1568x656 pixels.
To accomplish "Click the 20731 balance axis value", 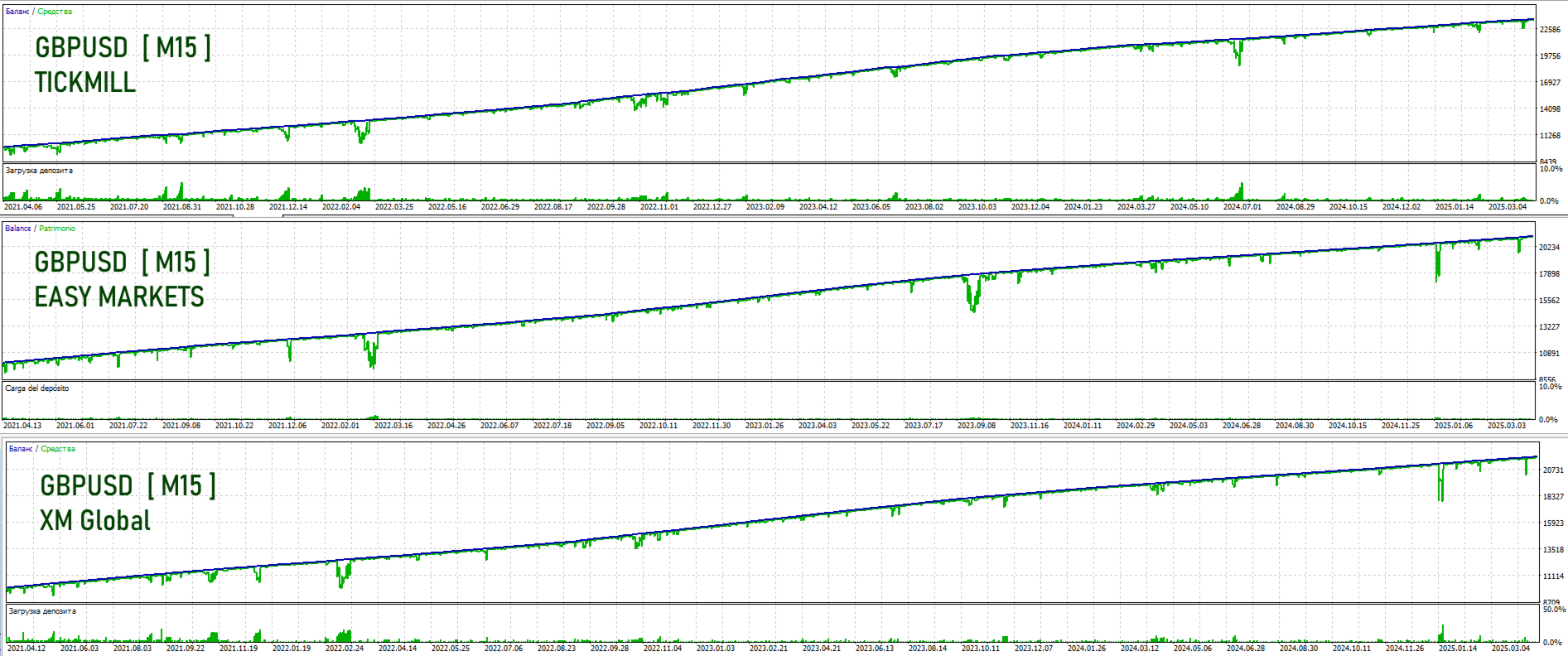I will pos(1553,470).
